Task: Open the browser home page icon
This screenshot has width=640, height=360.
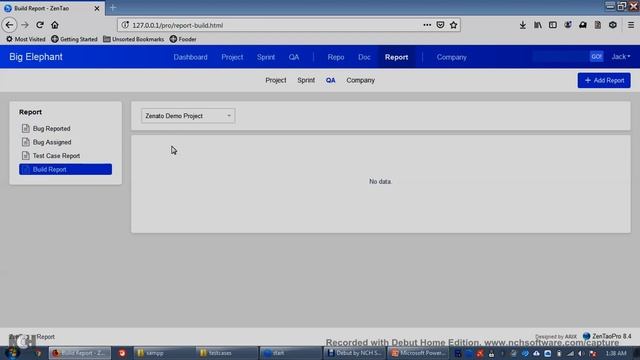Action: [x=55, y=25]
